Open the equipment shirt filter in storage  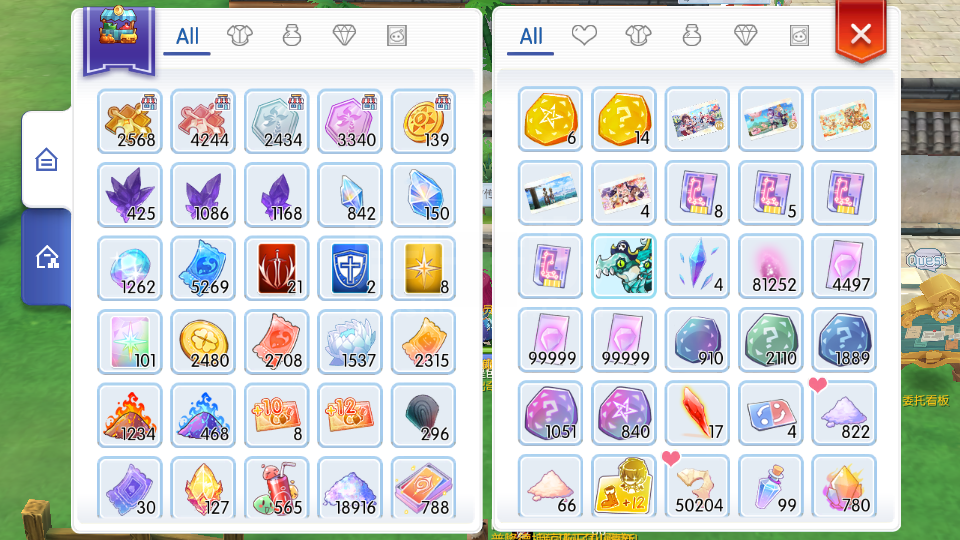tap(239, 36)
